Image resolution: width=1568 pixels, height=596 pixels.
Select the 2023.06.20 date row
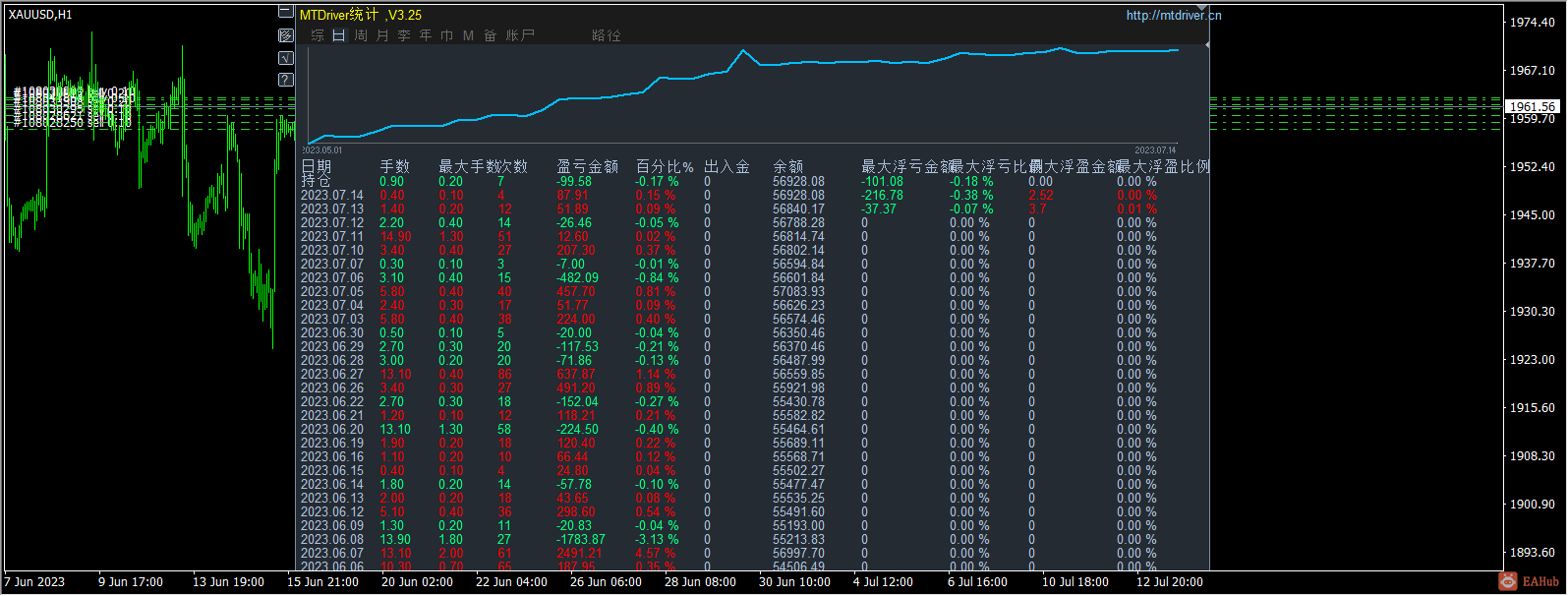[x=332, y=430]
